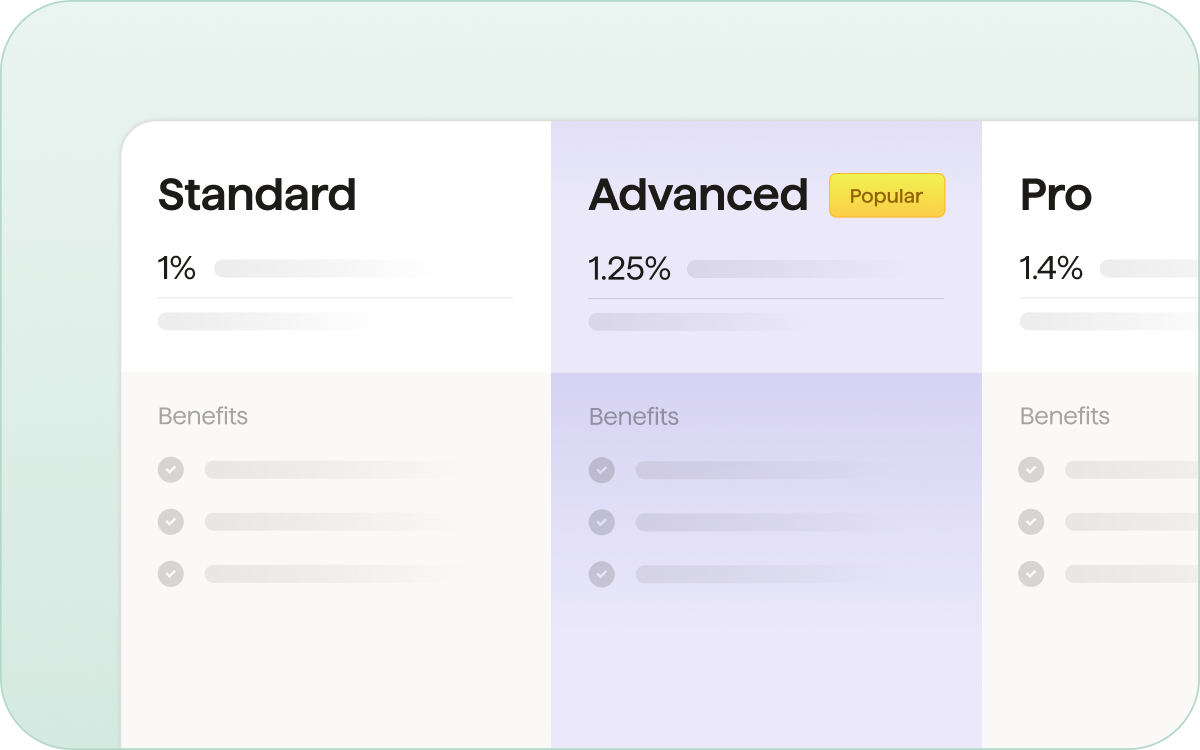The width and height of the screenshot is (1200, 750).
Task: Click the yellow Popular badge
Action: coord(886,196)
